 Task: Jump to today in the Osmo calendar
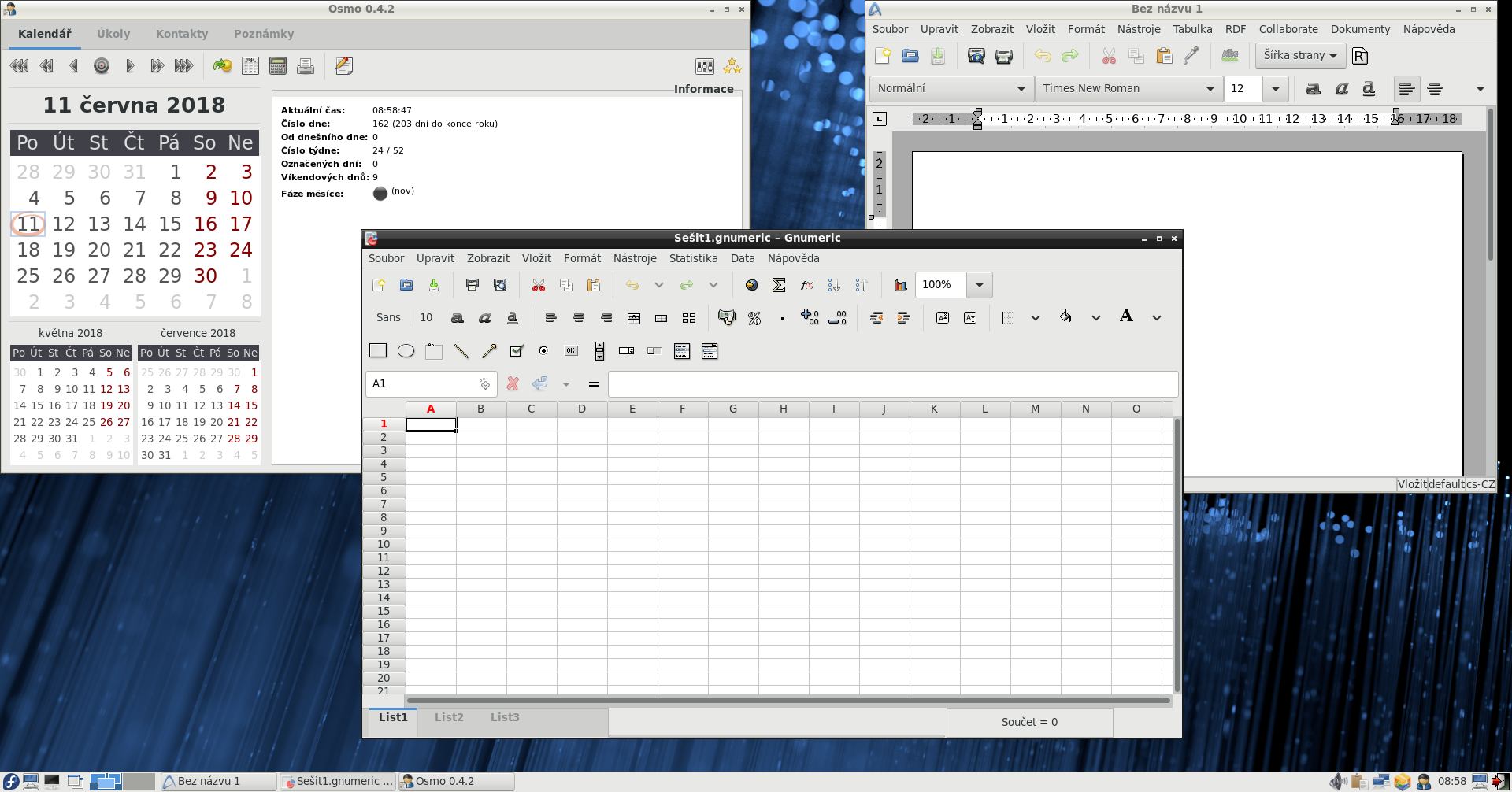point(102,66)
